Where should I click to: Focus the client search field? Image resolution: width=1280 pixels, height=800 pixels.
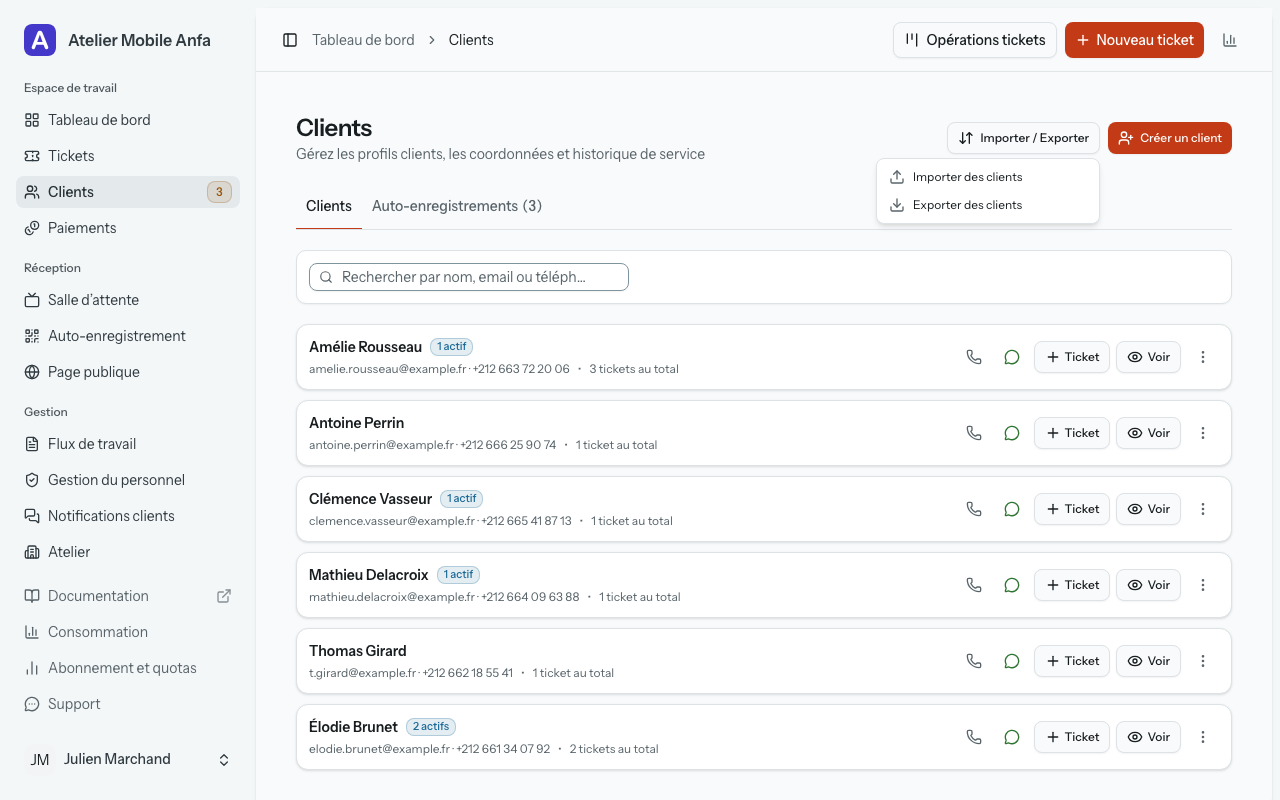pos(469,277)
